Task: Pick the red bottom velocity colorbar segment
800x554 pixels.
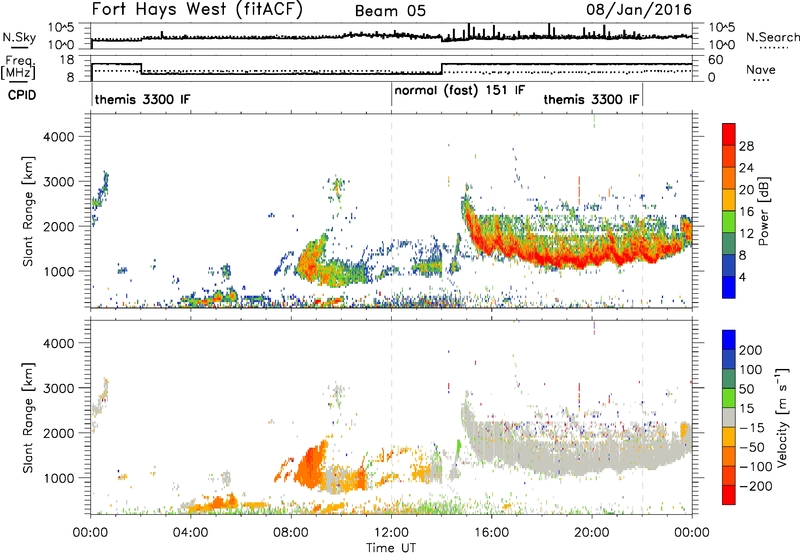Action: click(x=729, y=495)
